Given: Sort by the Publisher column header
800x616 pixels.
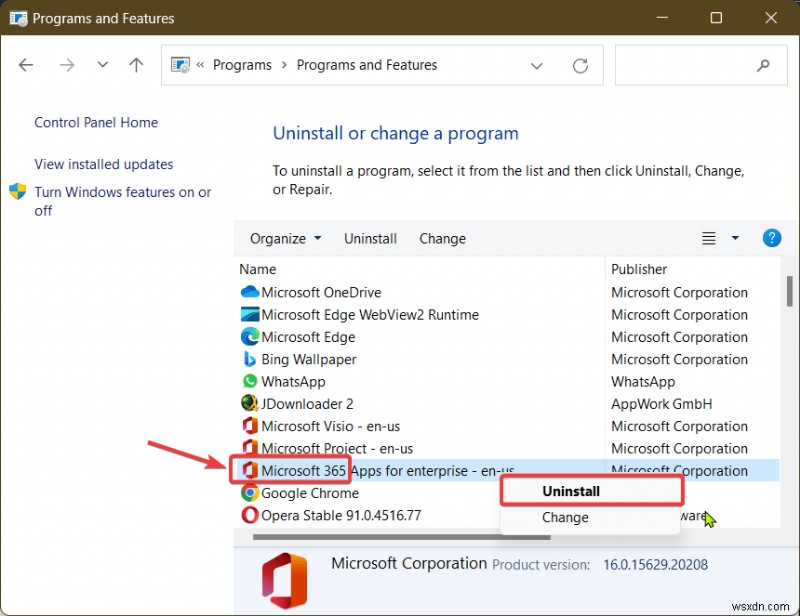Looking at the screenshot, I should [x=639, y=269].
